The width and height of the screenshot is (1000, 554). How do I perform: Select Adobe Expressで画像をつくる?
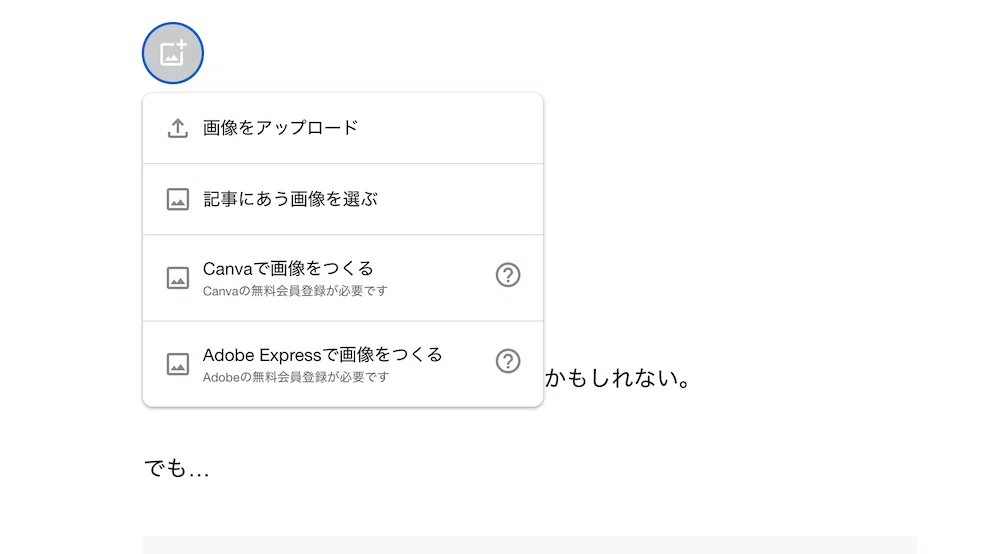point(323,354)
